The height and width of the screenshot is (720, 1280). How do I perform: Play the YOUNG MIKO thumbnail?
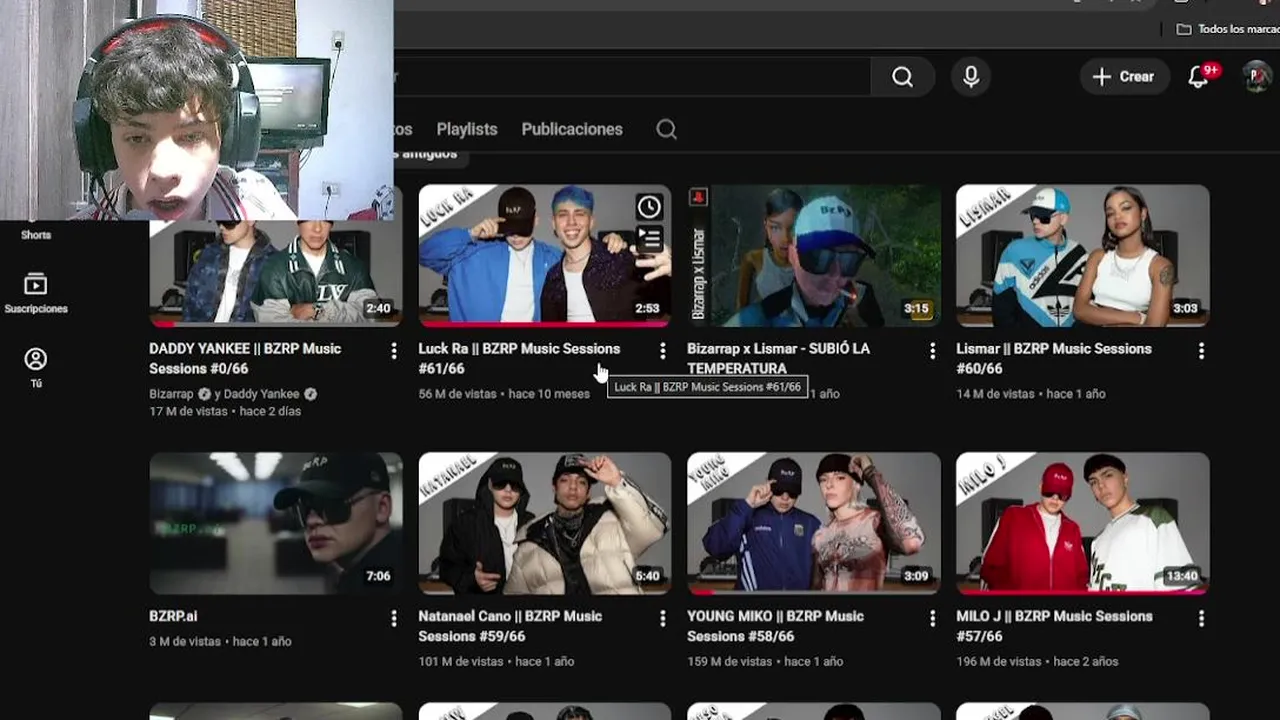pyautogui.click(x=814, y=523)
